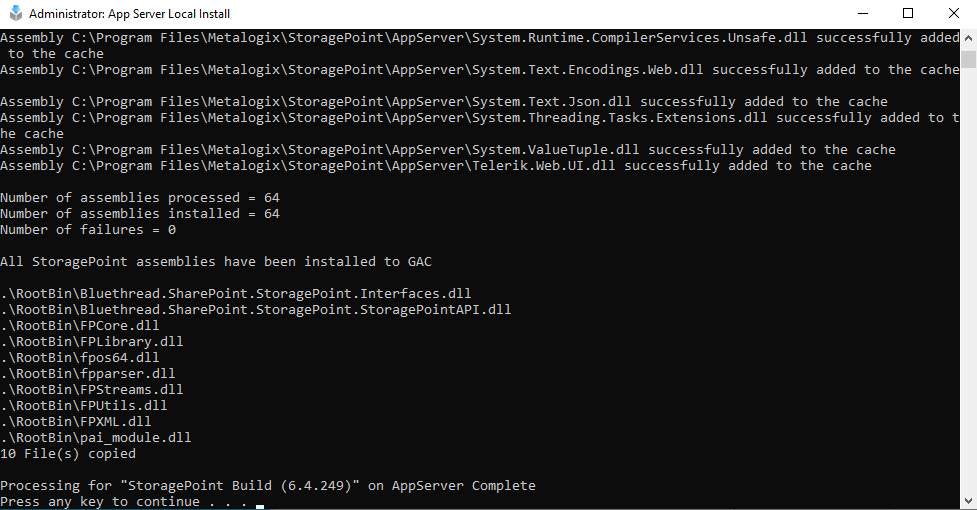Click the .\RootBin\pai_module.dll line
This screenshot has height=510, width=977.
click(x=96, y=438)
